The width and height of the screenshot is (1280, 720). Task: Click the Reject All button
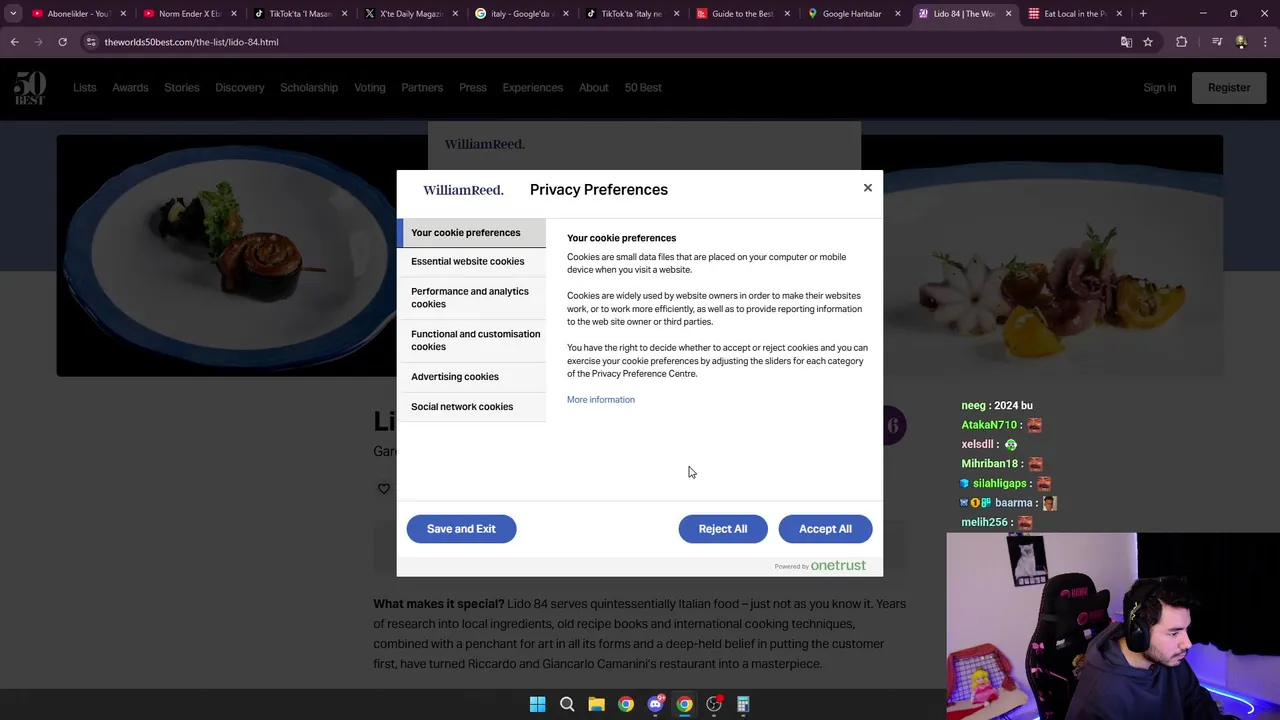pos(723,529)
